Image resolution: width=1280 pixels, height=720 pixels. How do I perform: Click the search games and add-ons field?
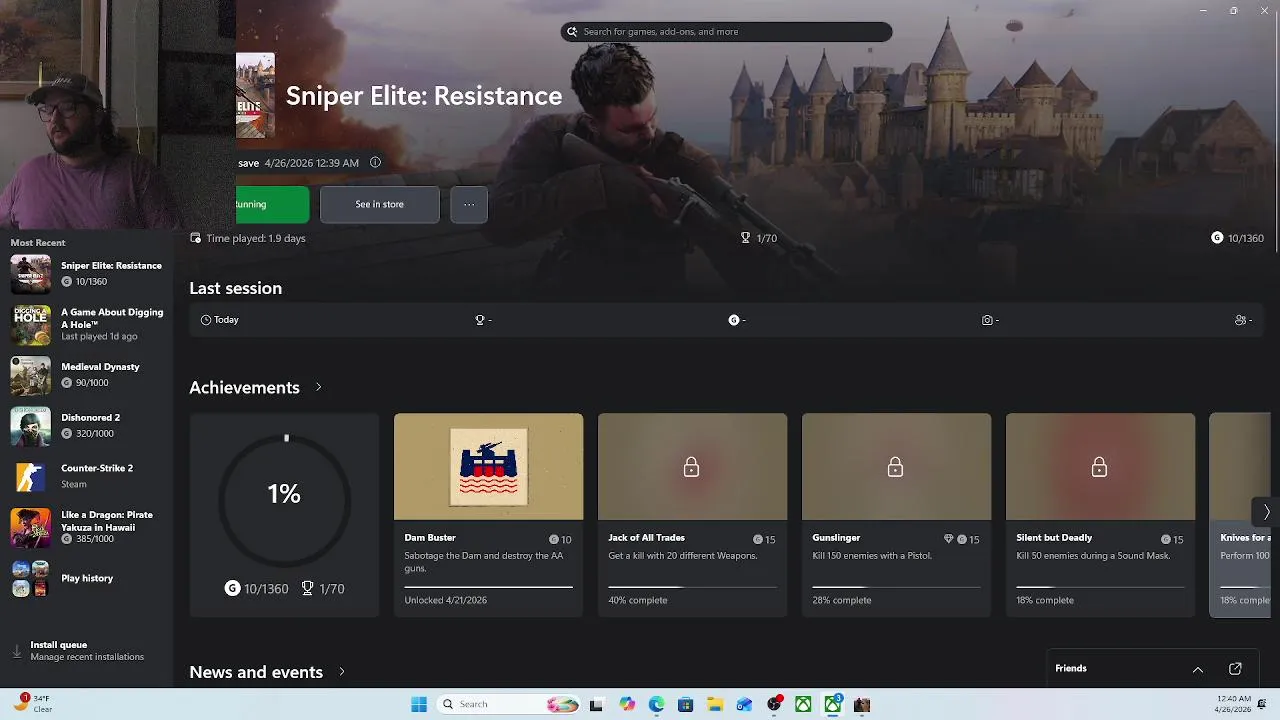(726, 32)
